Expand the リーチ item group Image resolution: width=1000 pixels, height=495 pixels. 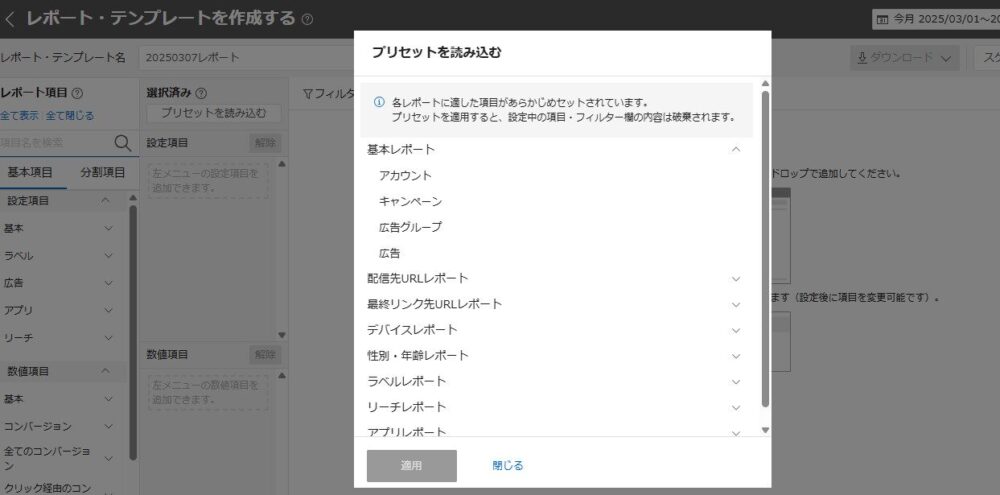pyautogui.click(x=108, y=337)
